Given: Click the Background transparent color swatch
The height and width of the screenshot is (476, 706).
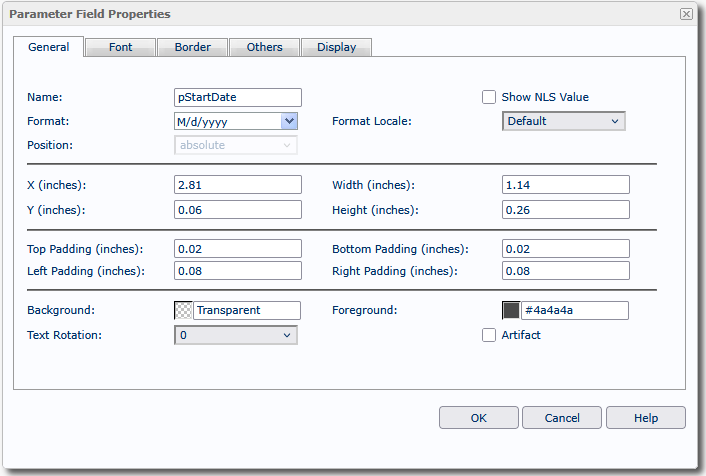Looking at the screenshot, I should pos(184,310).
